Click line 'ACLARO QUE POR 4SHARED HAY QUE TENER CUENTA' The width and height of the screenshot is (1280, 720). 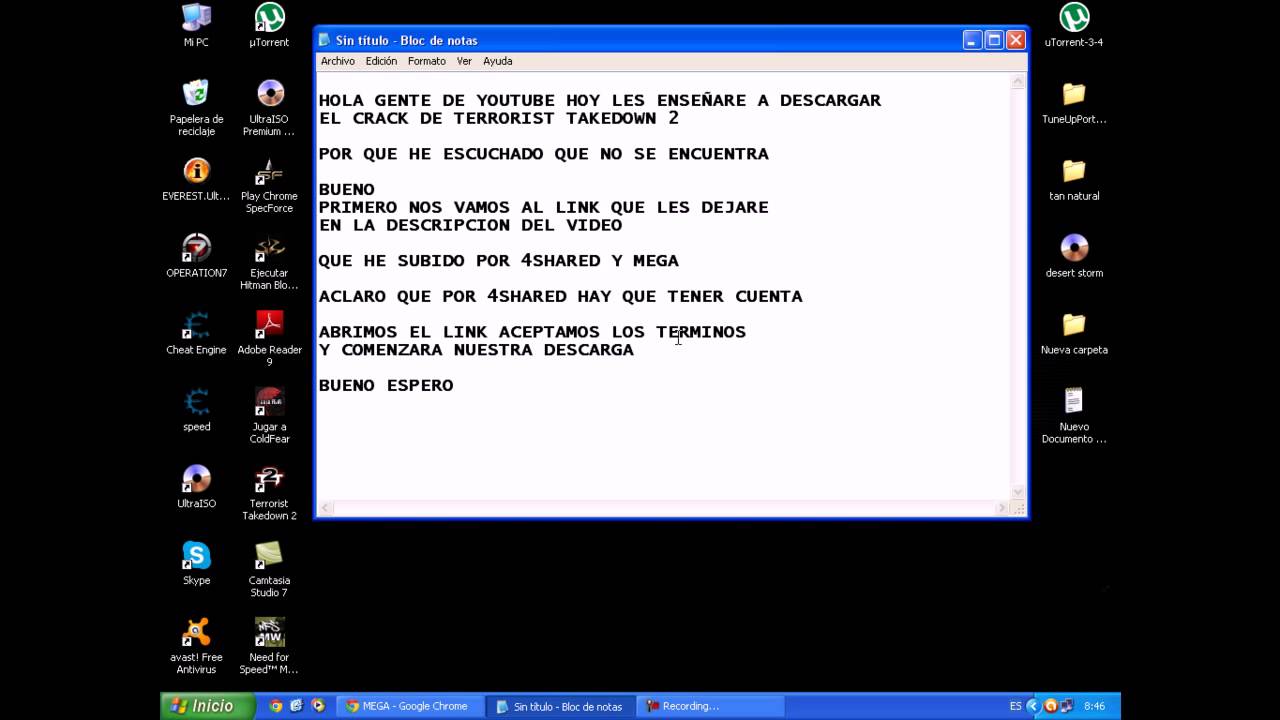pyautogui.click(x=560, y=297)
